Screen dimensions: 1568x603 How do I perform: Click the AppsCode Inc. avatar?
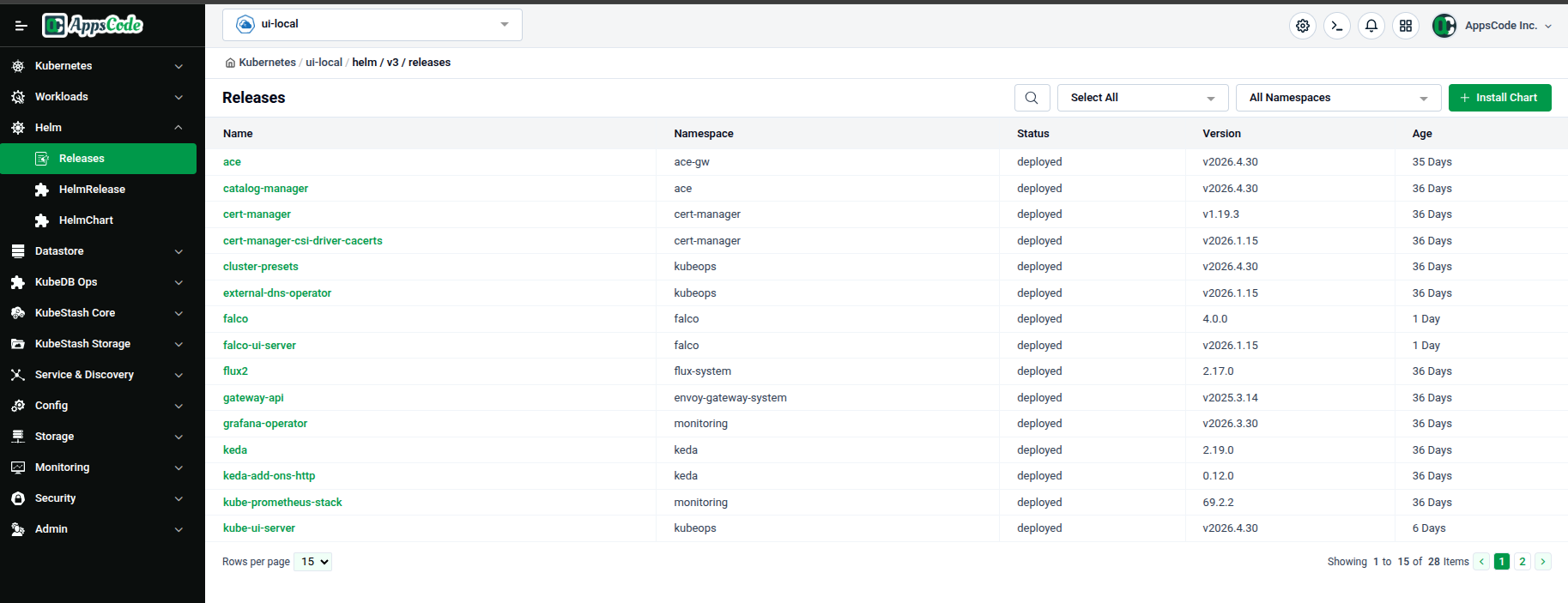pos(1444,26)
